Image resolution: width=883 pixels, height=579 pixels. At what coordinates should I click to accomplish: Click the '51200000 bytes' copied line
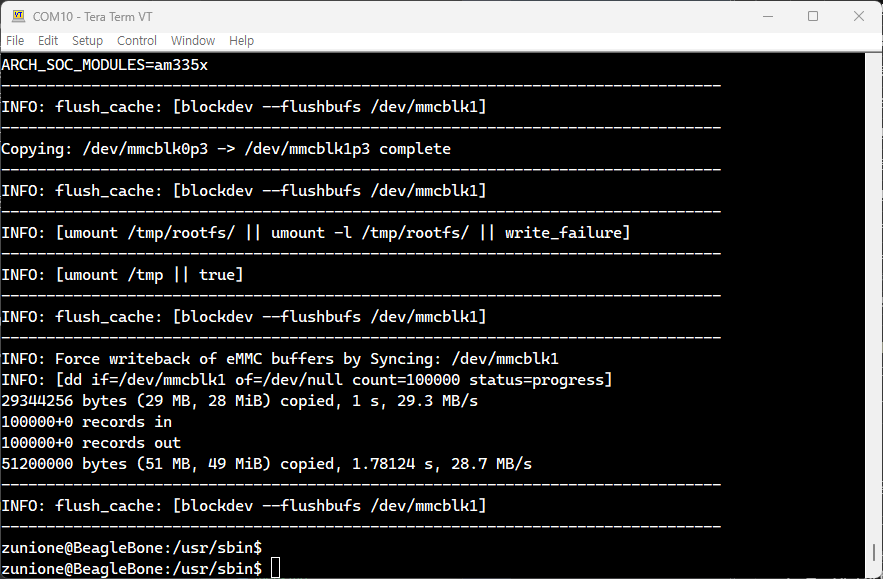tap(266, 464)
